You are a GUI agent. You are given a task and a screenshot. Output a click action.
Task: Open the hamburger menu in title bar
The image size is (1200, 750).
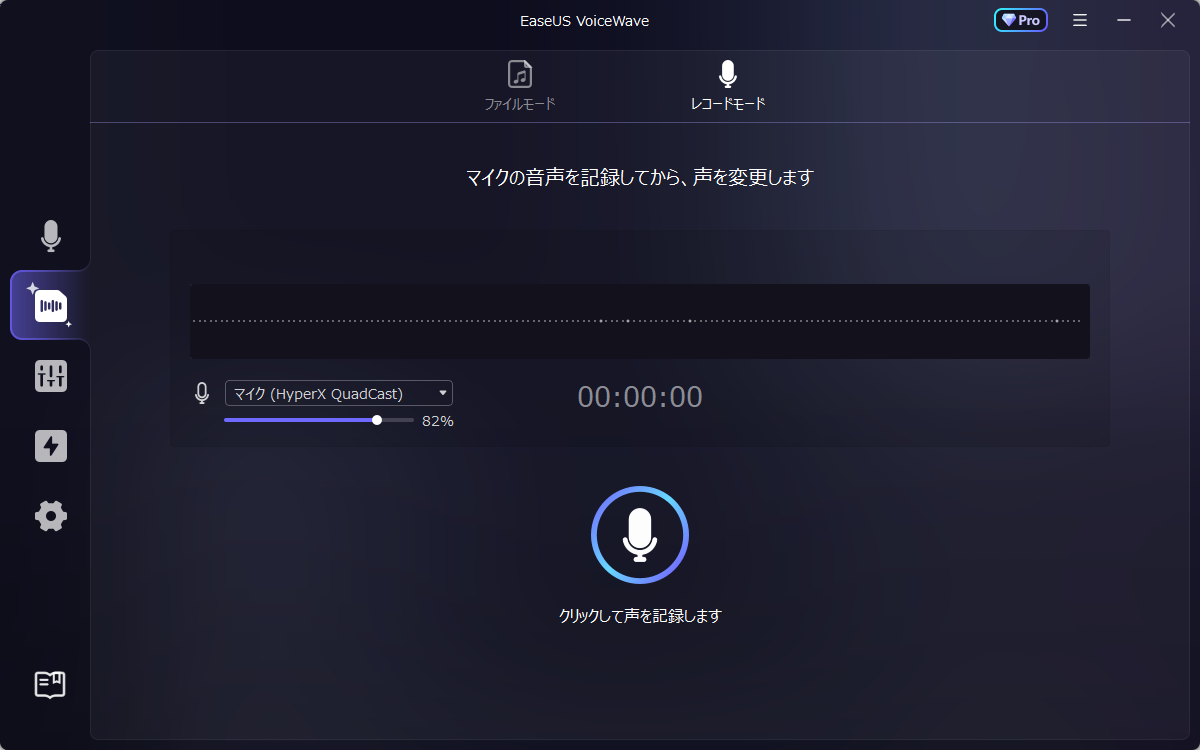[x=1080, y=20]
